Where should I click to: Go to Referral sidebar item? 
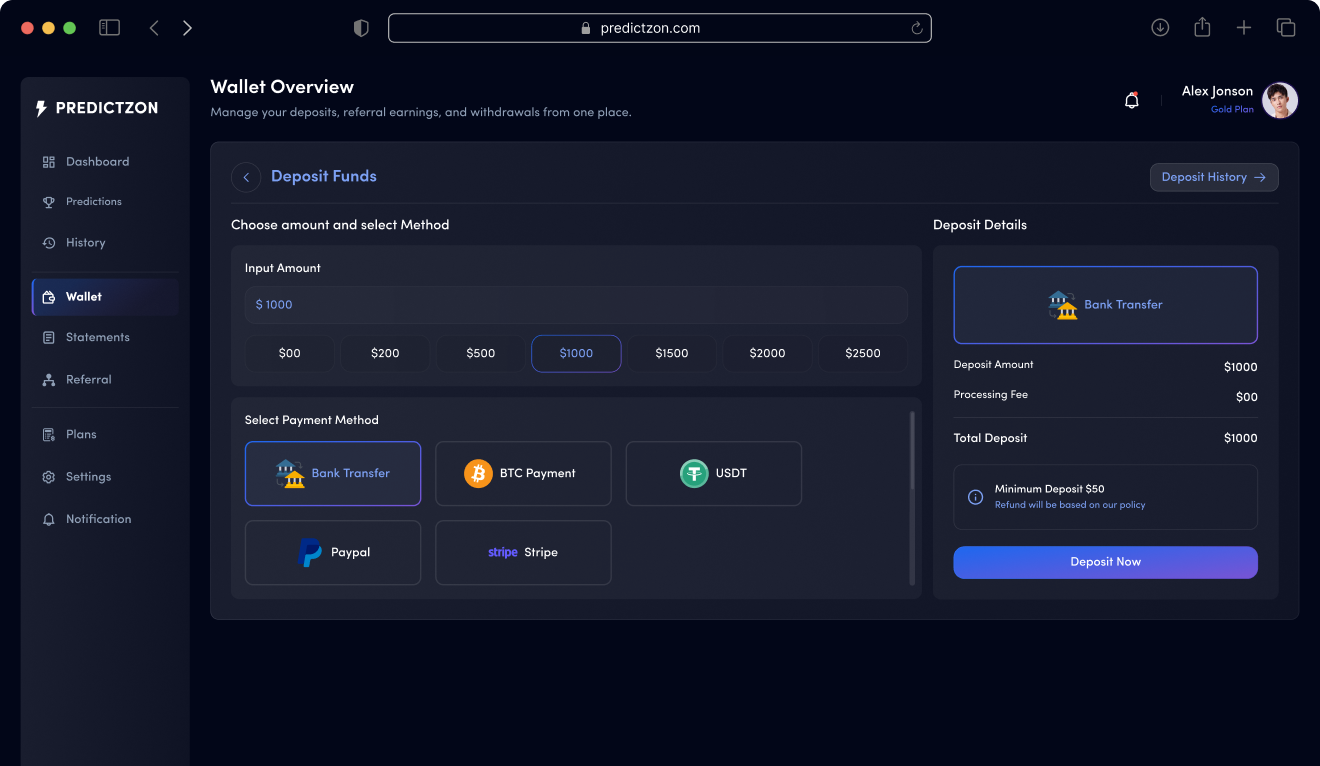pos(88,380)
